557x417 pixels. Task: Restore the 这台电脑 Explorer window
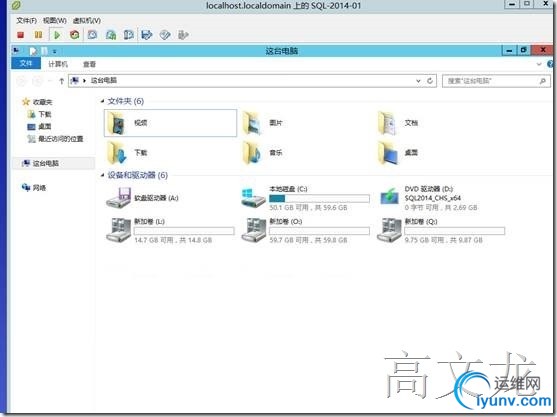(x=523, y=50)
